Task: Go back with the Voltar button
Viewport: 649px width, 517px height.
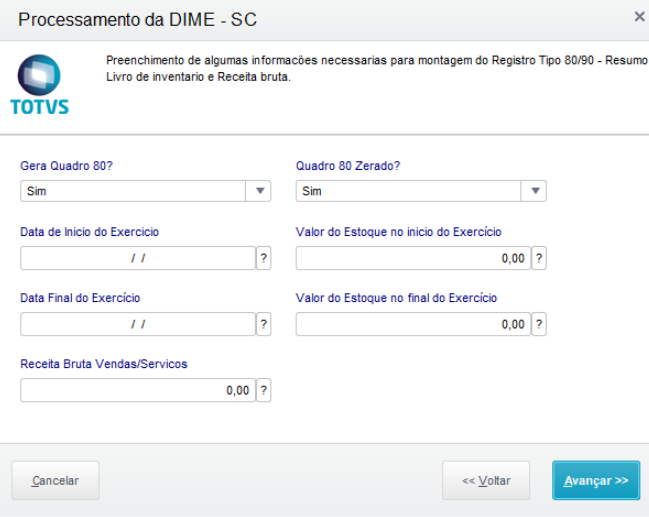Action: tap(486, 481)
